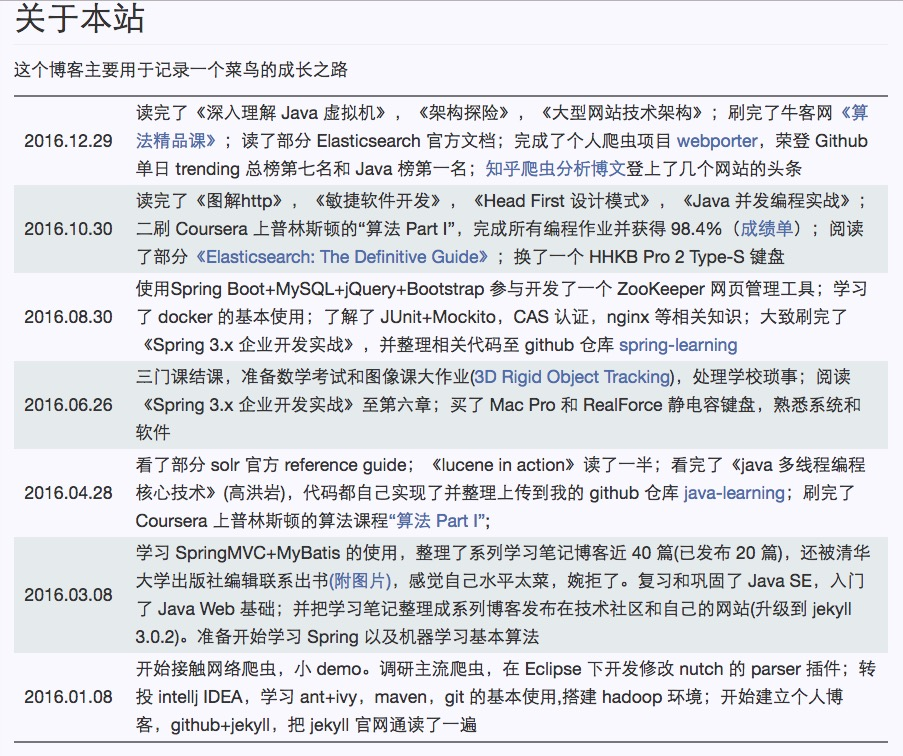
Task: Click the date cell 2016.12.29
Action: tap(68, 141)
